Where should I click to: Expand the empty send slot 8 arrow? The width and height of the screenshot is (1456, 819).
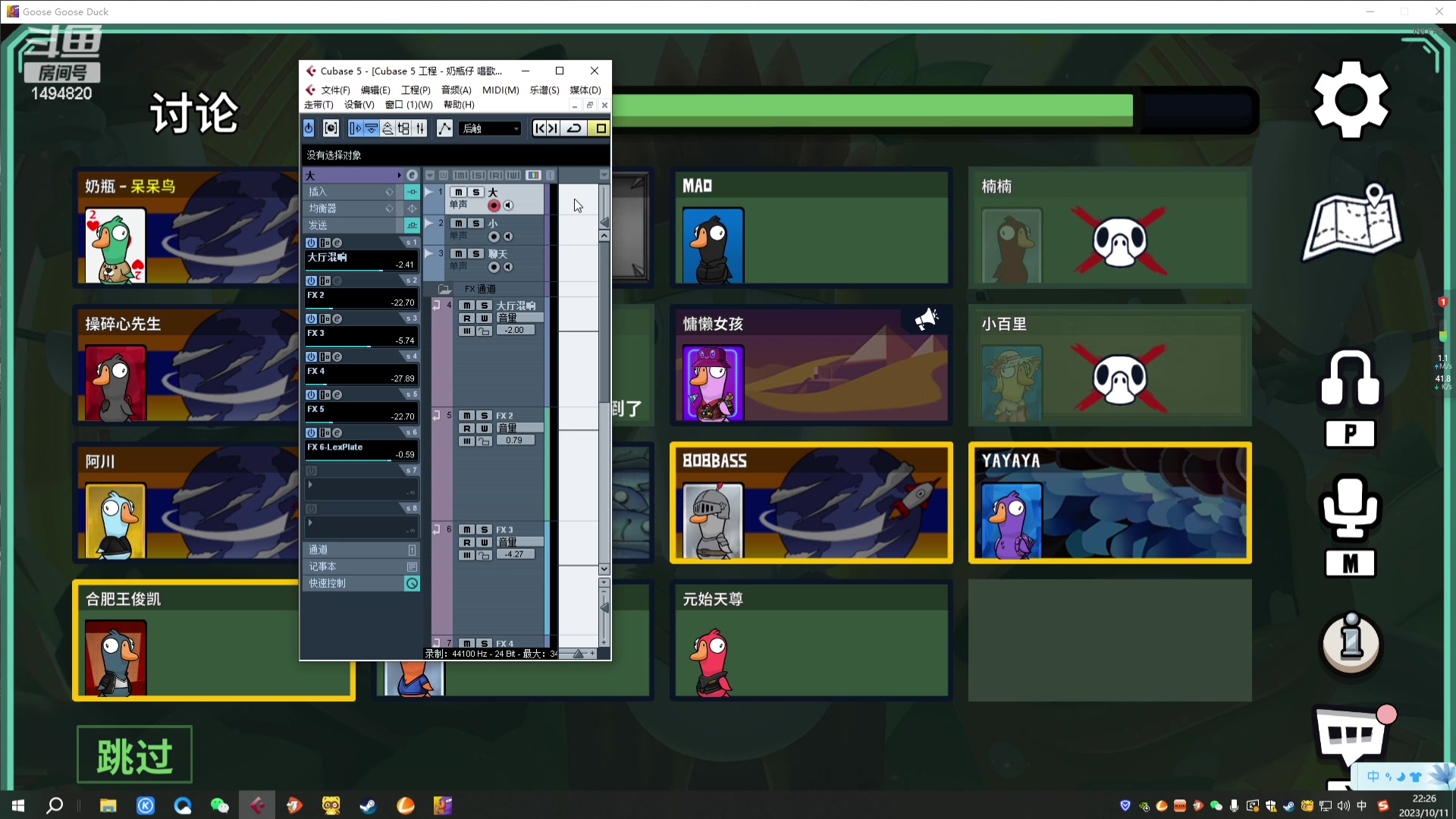pyautogui.click(x=310, y=522)
